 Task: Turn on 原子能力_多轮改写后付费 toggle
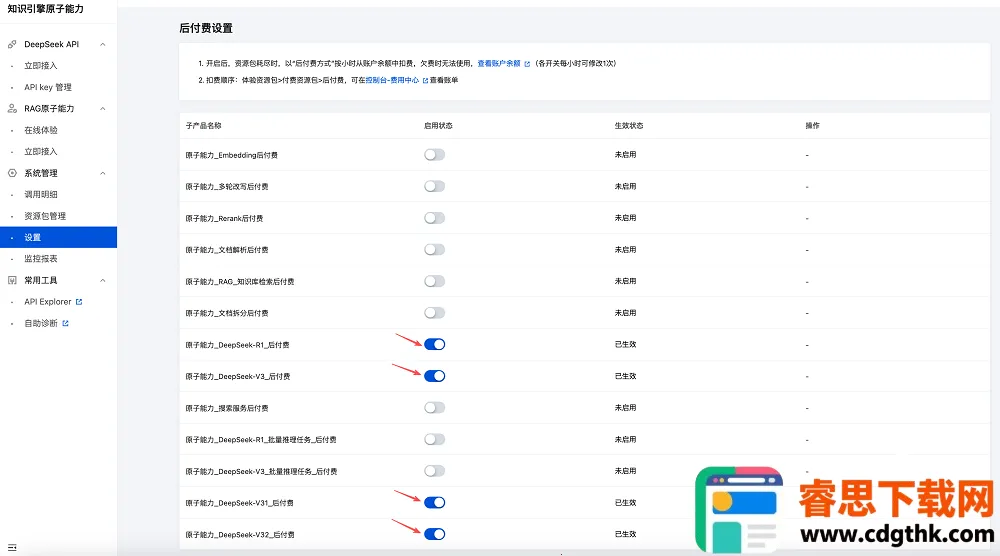[x=434, y=186]
